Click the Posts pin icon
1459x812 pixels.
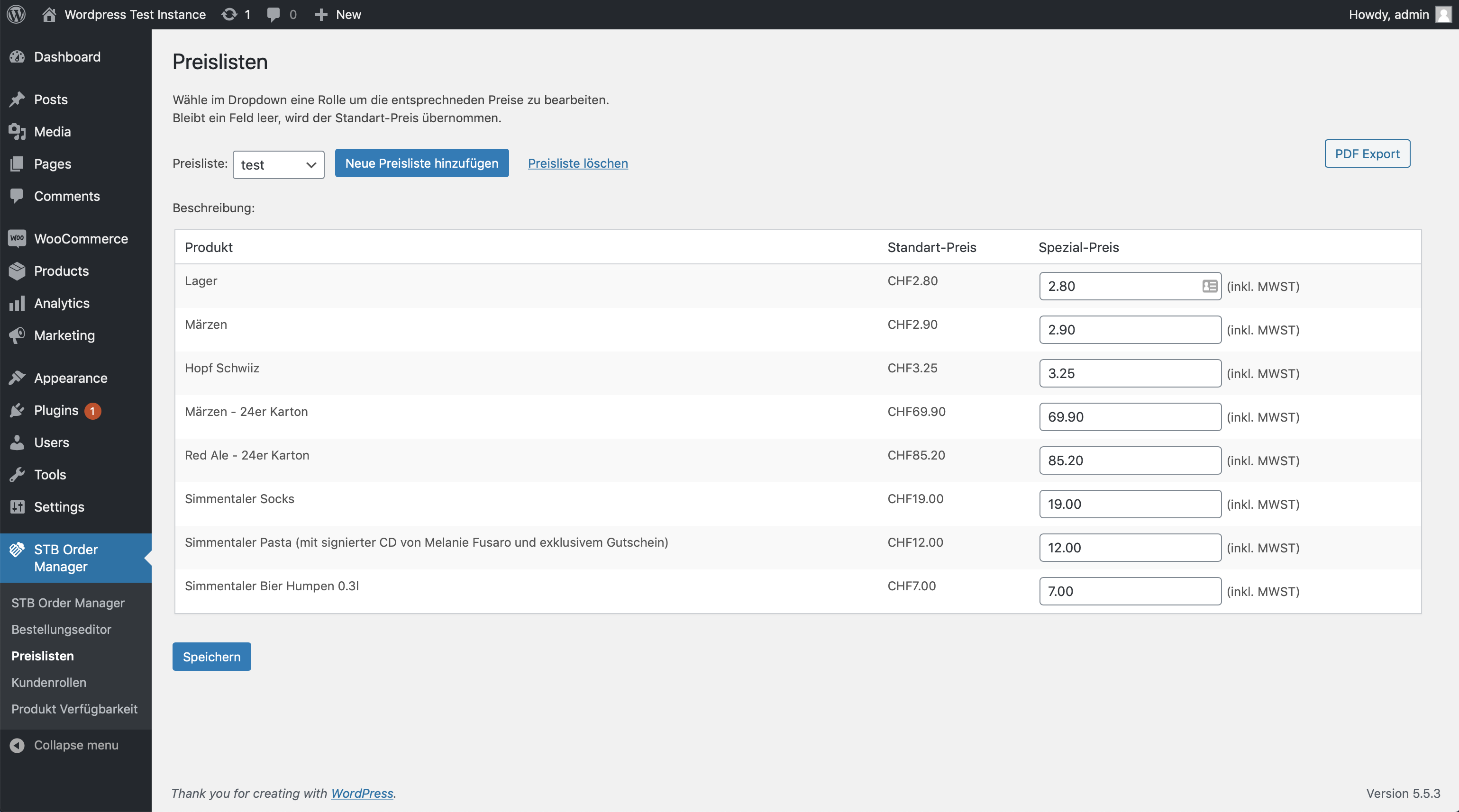[x=17, y=99]
